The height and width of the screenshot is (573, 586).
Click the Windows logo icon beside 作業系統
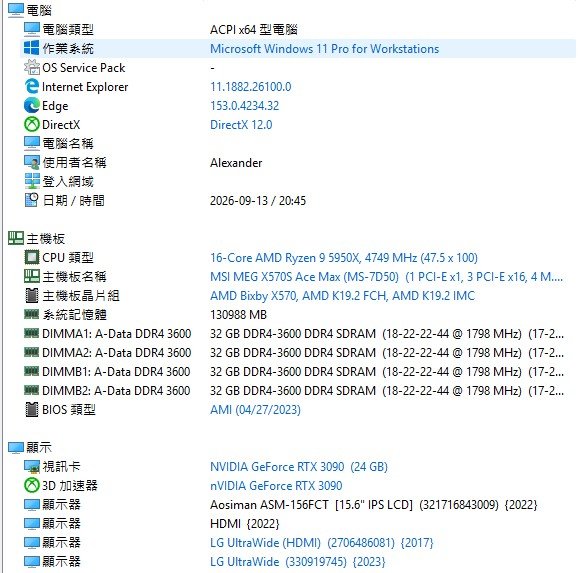[31, 48]
